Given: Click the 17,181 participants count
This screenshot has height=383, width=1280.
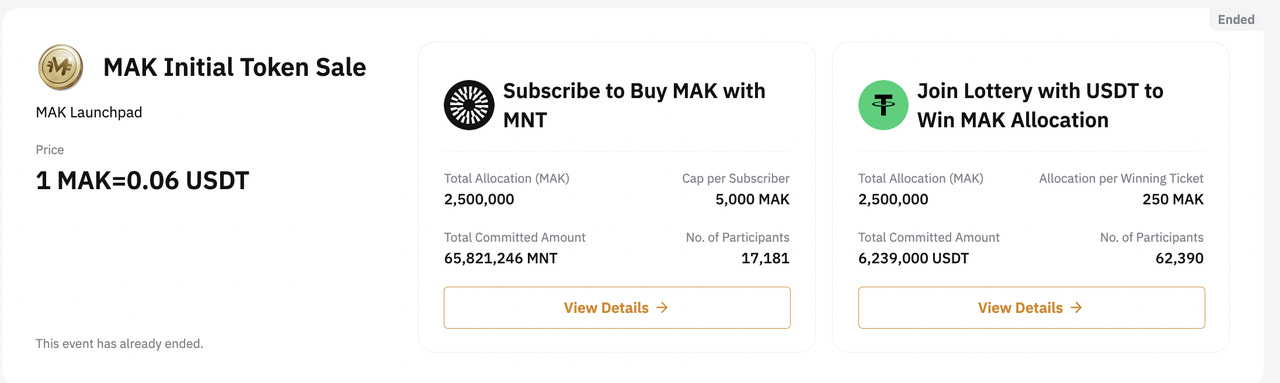Looking at the screenshot, I should click(x=767, y=258).
